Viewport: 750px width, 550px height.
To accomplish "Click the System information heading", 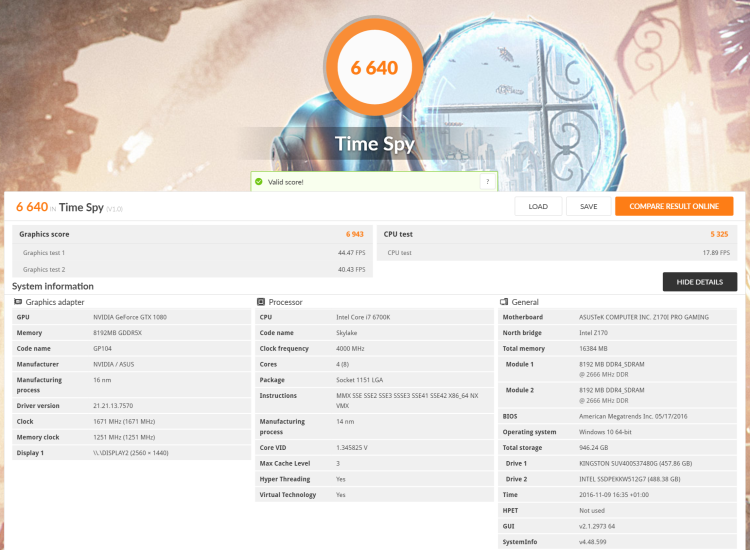I will tap(53, 286).
